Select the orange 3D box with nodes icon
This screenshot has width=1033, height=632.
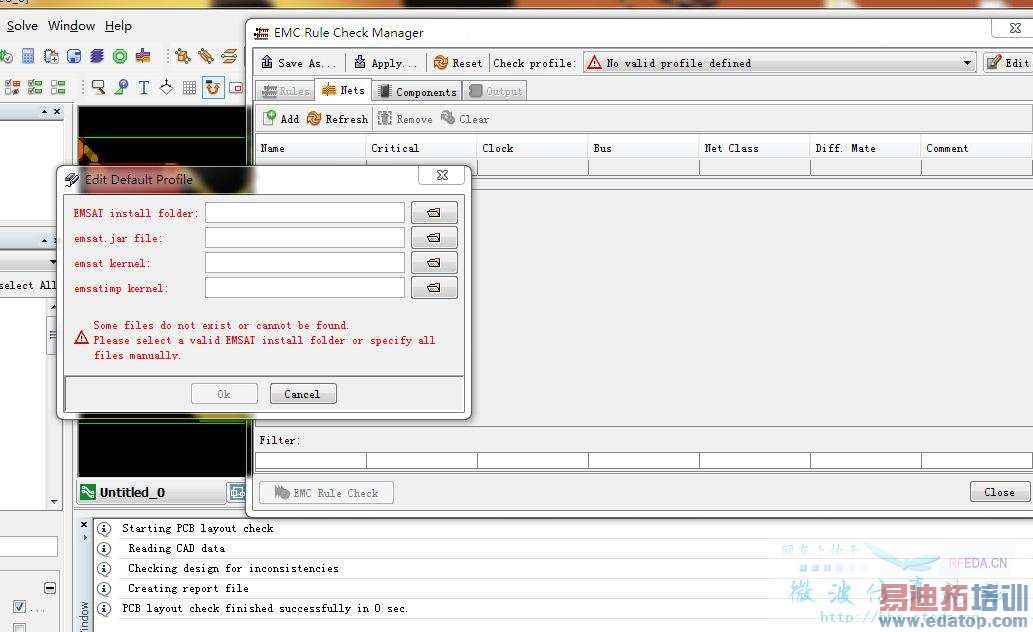pyautogui.click(x=183, y=56)
